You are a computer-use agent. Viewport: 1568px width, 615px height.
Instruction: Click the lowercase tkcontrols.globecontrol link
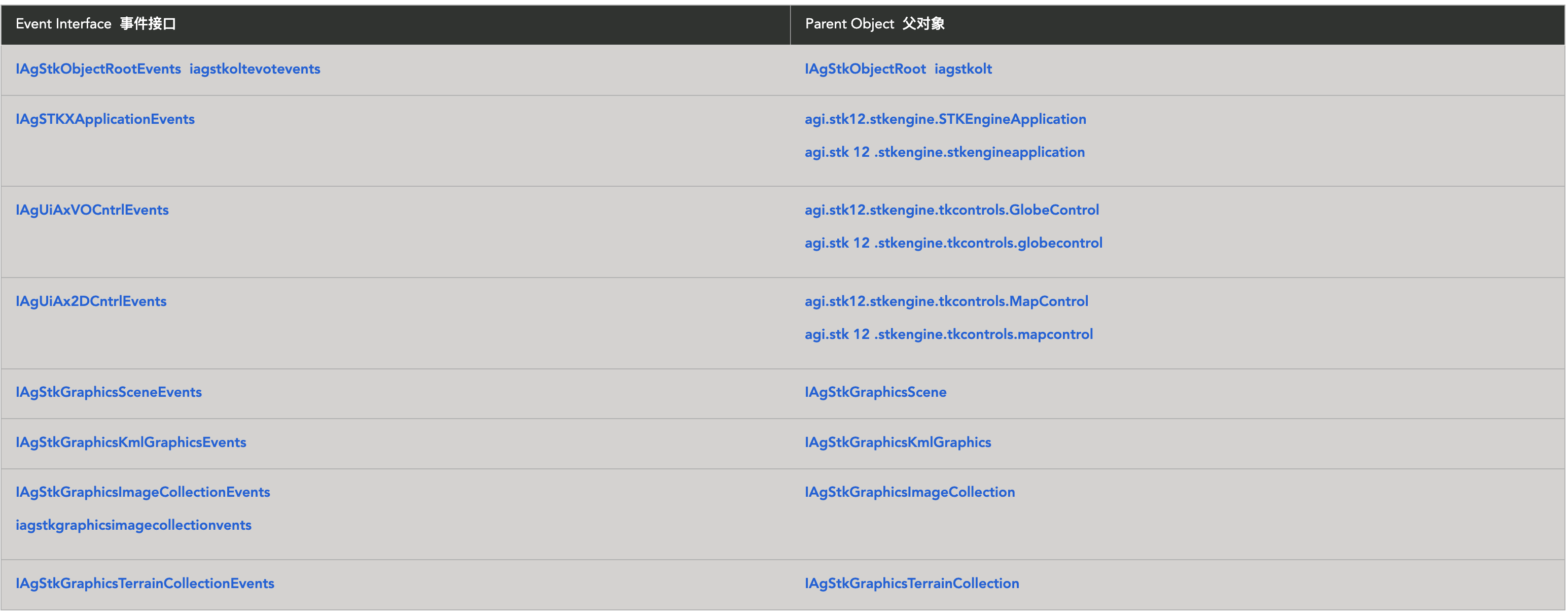(x=953, y=243)
